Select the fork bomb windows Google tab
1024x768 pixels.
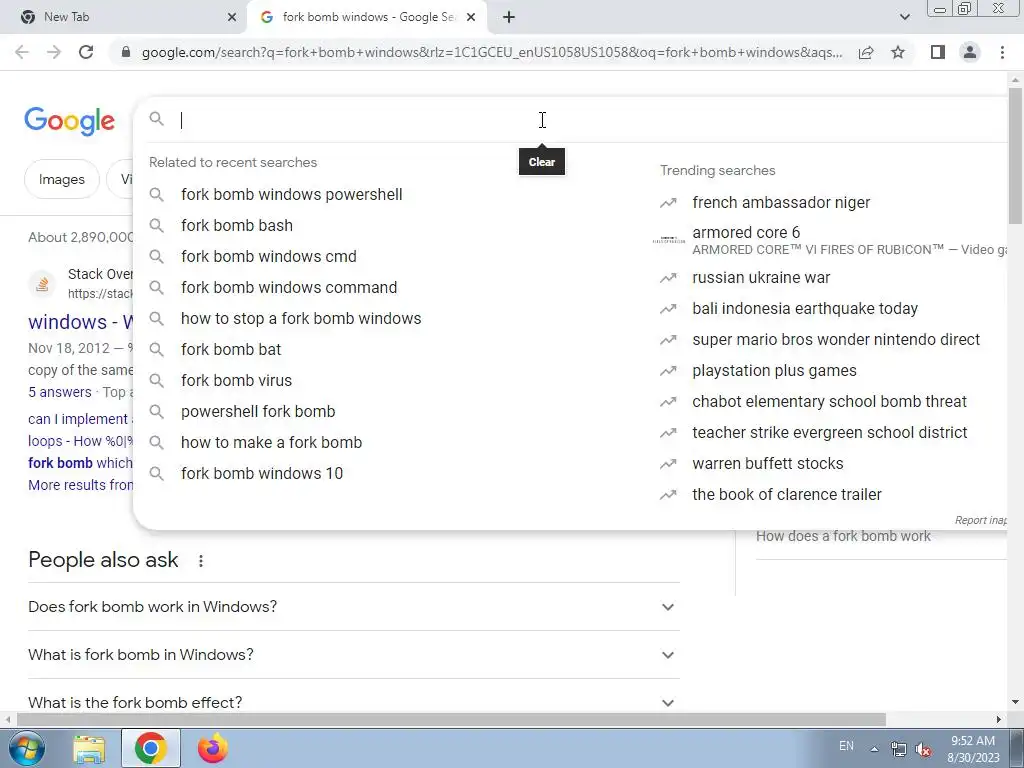[368, 17]
